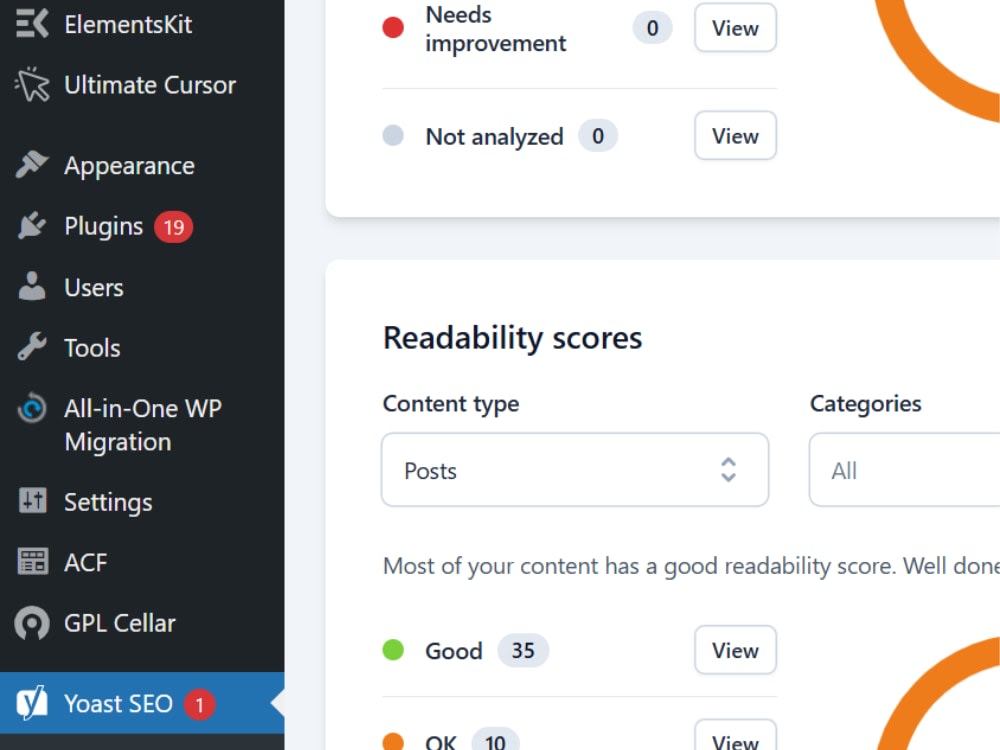Select the Yoast SEO menu item
The height and width of the screenshot is (750, 1000).
[x=142, y=703]
